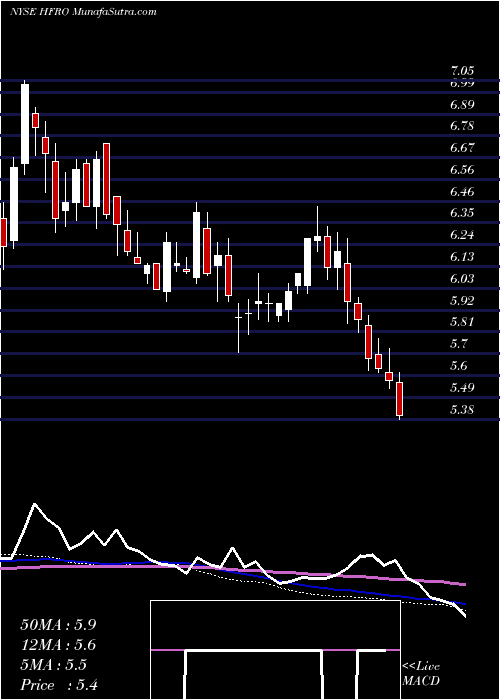This screenshot has height=700, width=500.
Task: Click the 6.67 price axis label
Action: (x=462, y=148)
